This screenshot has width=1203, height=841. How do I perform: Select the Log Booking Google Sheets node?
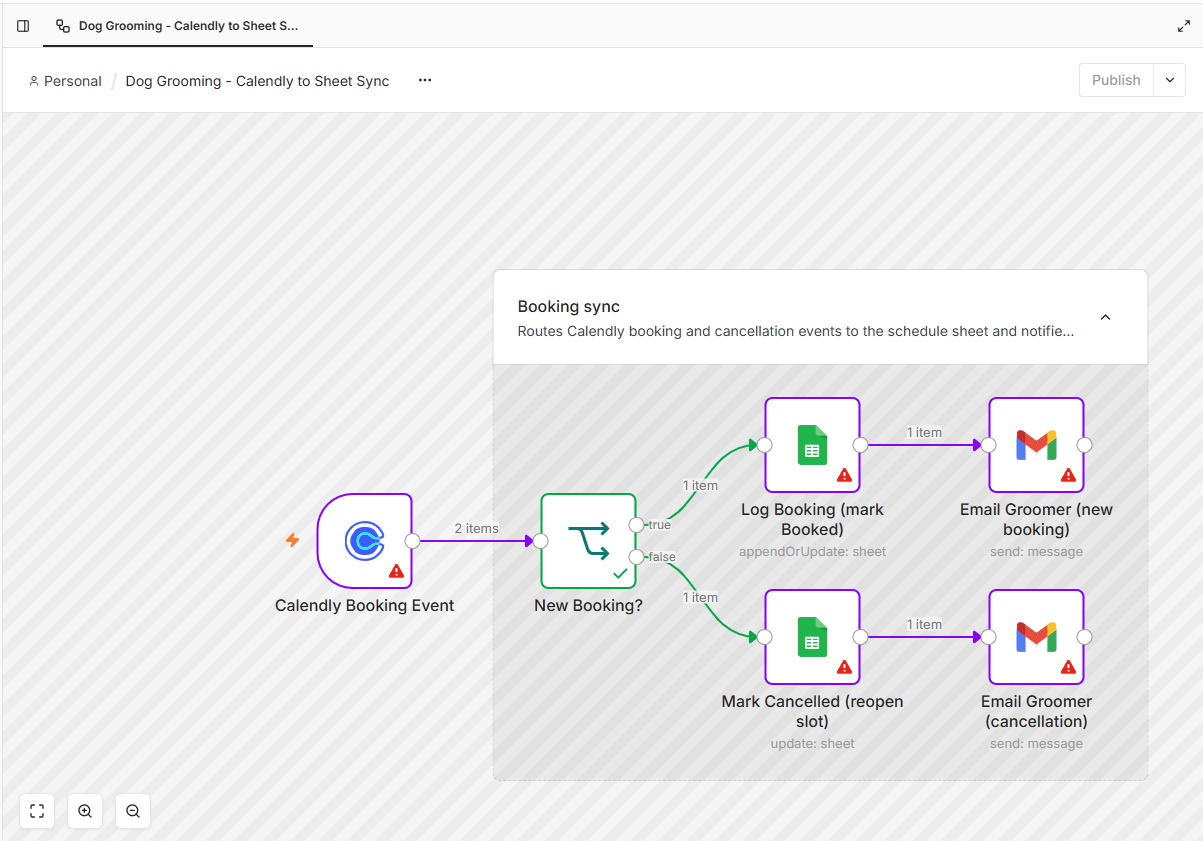[812, 445]
